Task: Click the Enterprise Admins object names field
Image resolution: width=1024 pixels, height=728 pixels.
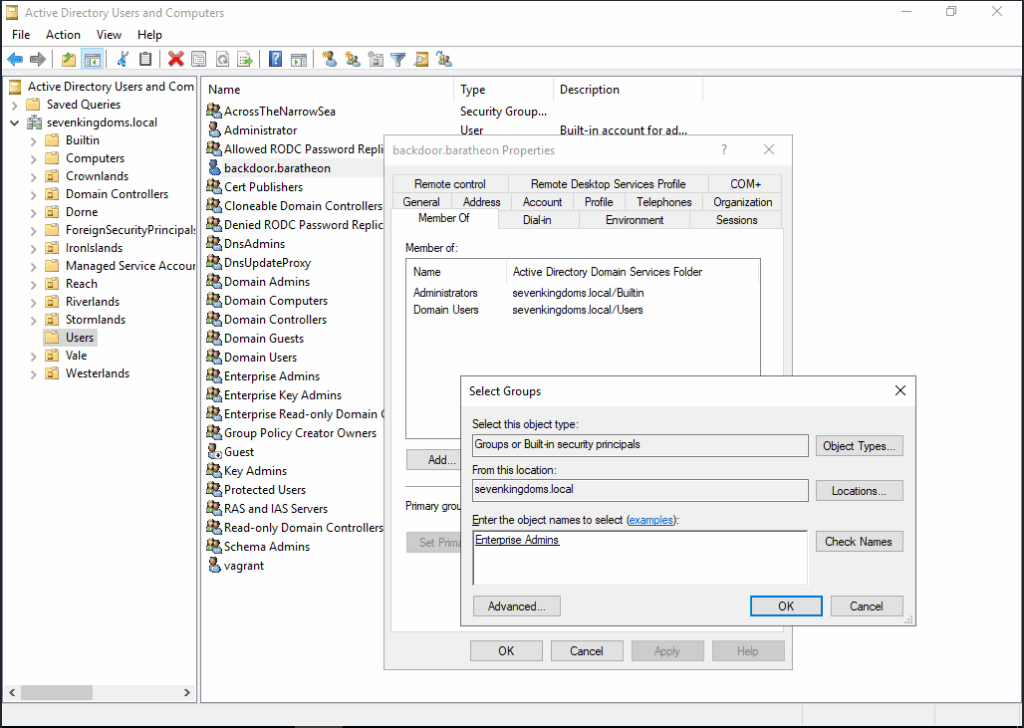Action: (x=639, y=557)
